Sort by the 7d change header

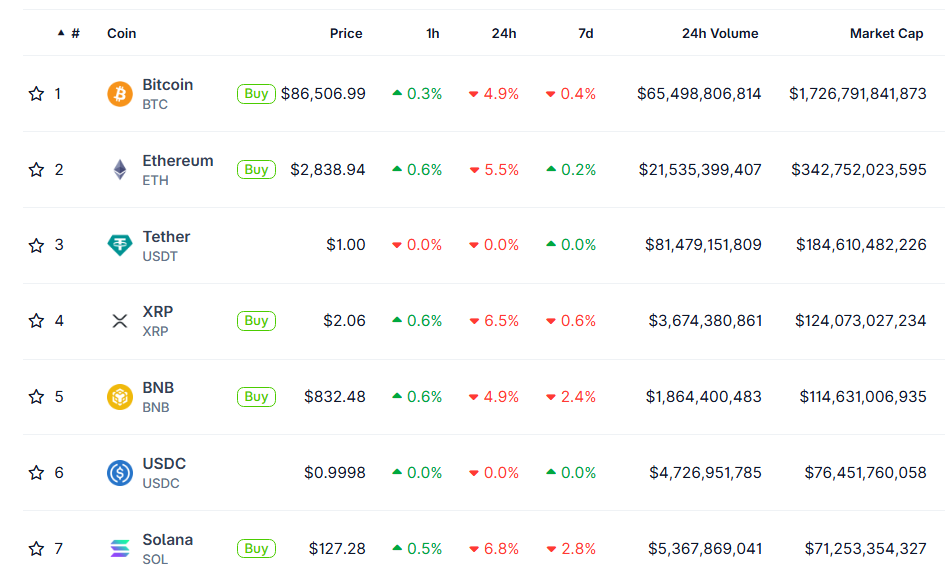(x=585, y=33)
